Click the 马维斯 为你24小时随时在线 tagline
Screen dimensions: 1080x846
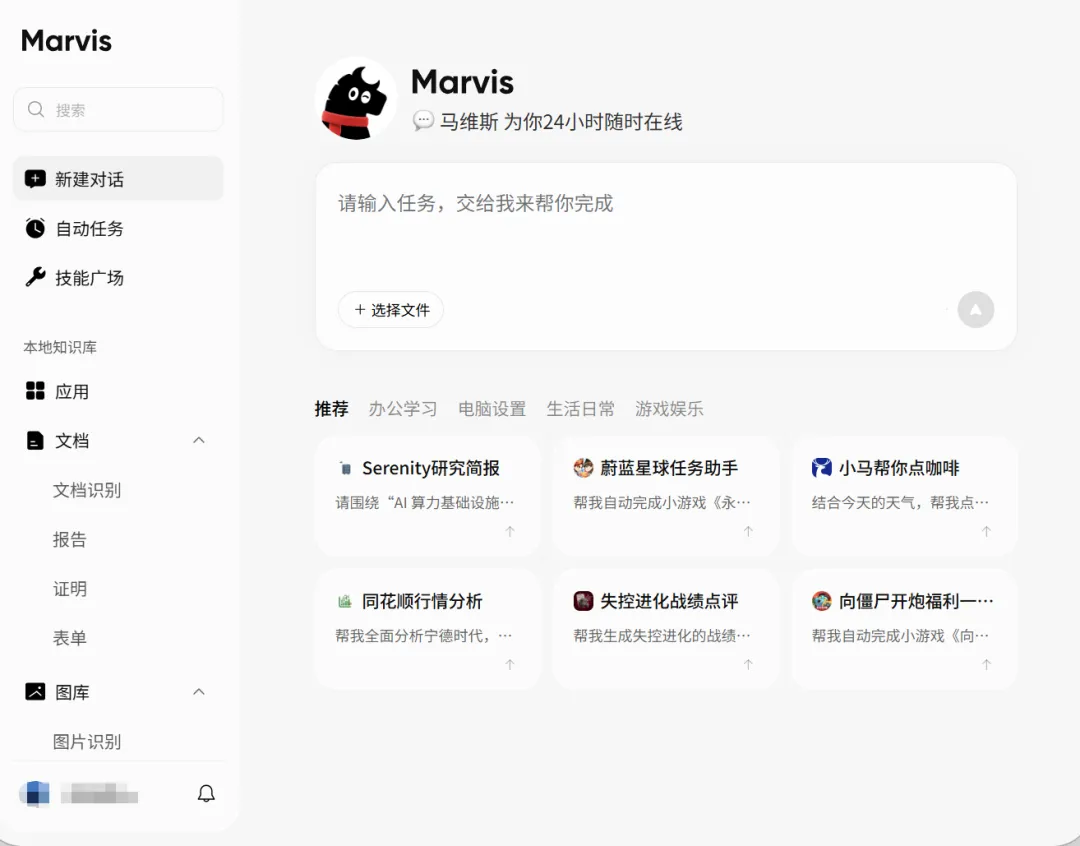tap(561, 122)
